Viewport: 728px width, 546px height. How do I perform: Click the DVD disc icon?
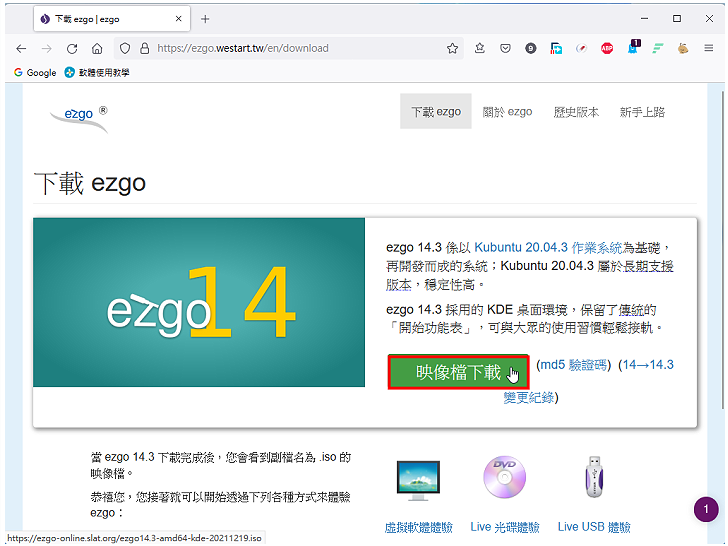pos(505,477)
